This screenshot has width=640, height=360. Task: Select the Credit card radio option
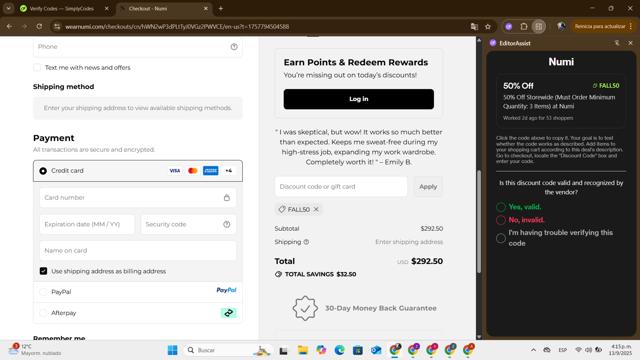43,171
